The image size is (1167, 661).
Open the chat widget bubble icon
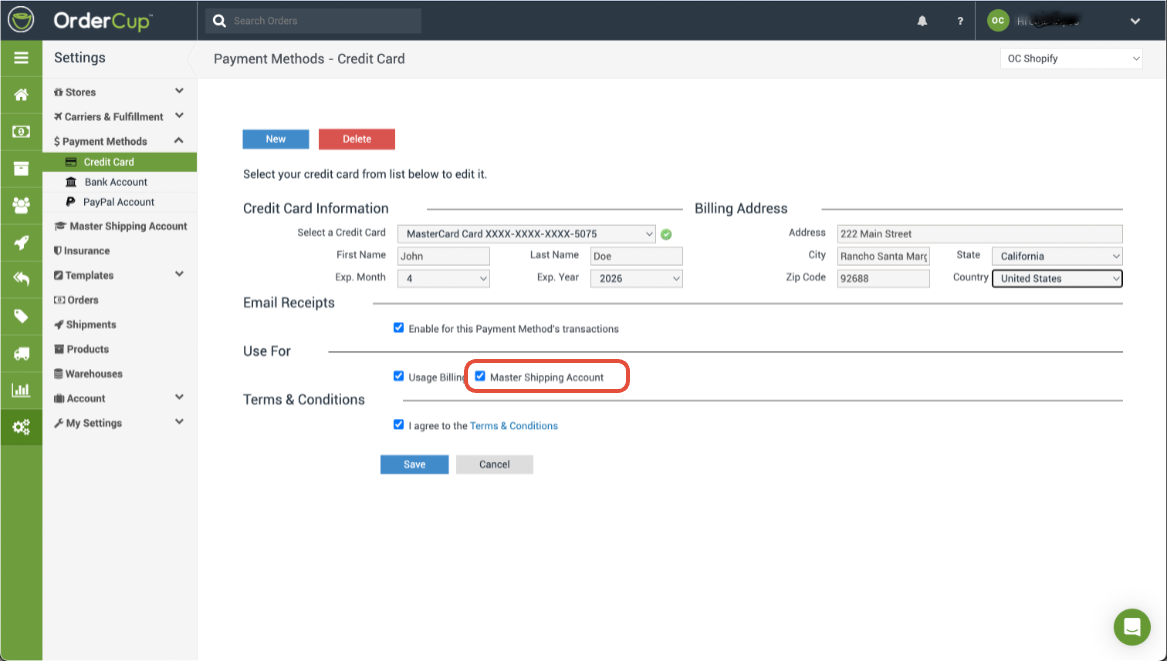1132,627
